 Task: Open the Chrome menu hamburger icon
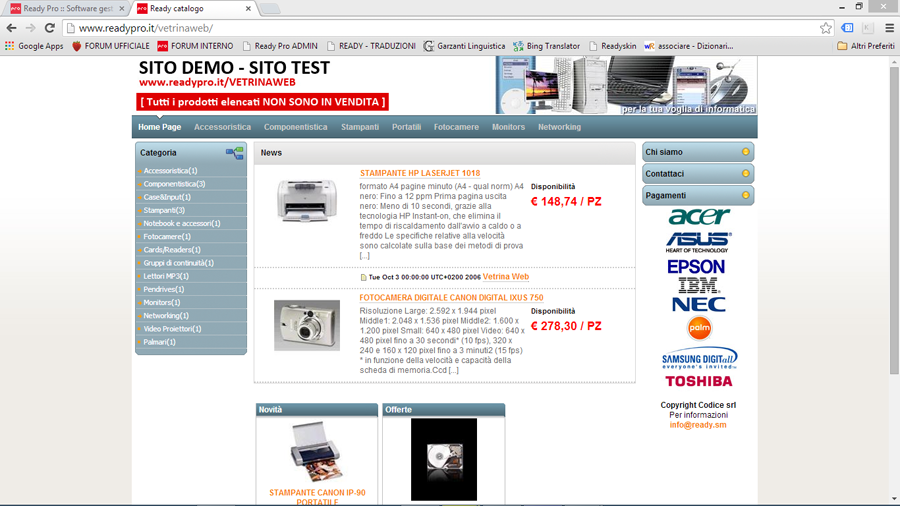(890, 28)
